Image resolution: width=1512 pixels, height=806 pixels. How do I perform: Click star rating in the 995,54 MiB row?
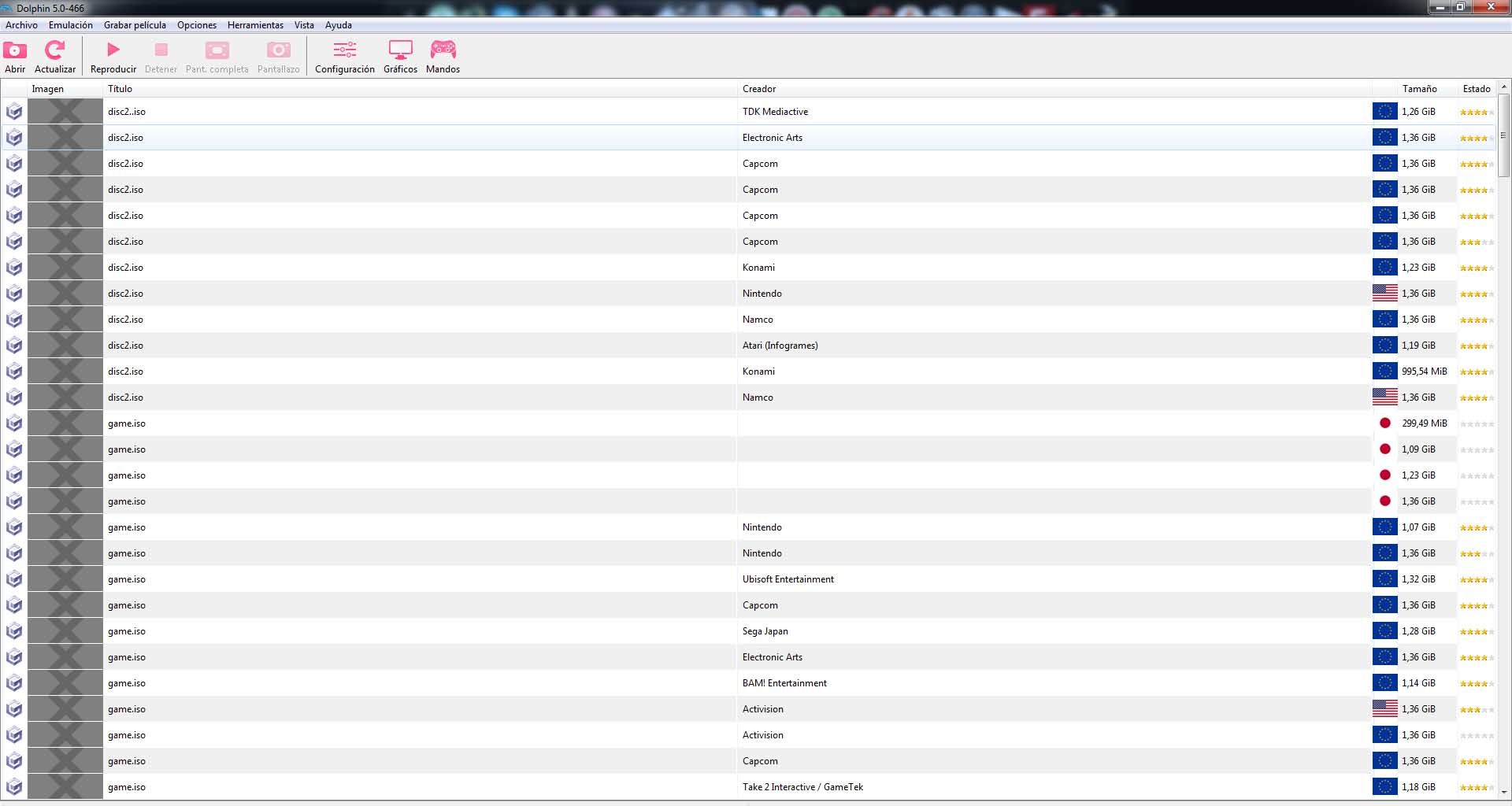pos(1477,372)
